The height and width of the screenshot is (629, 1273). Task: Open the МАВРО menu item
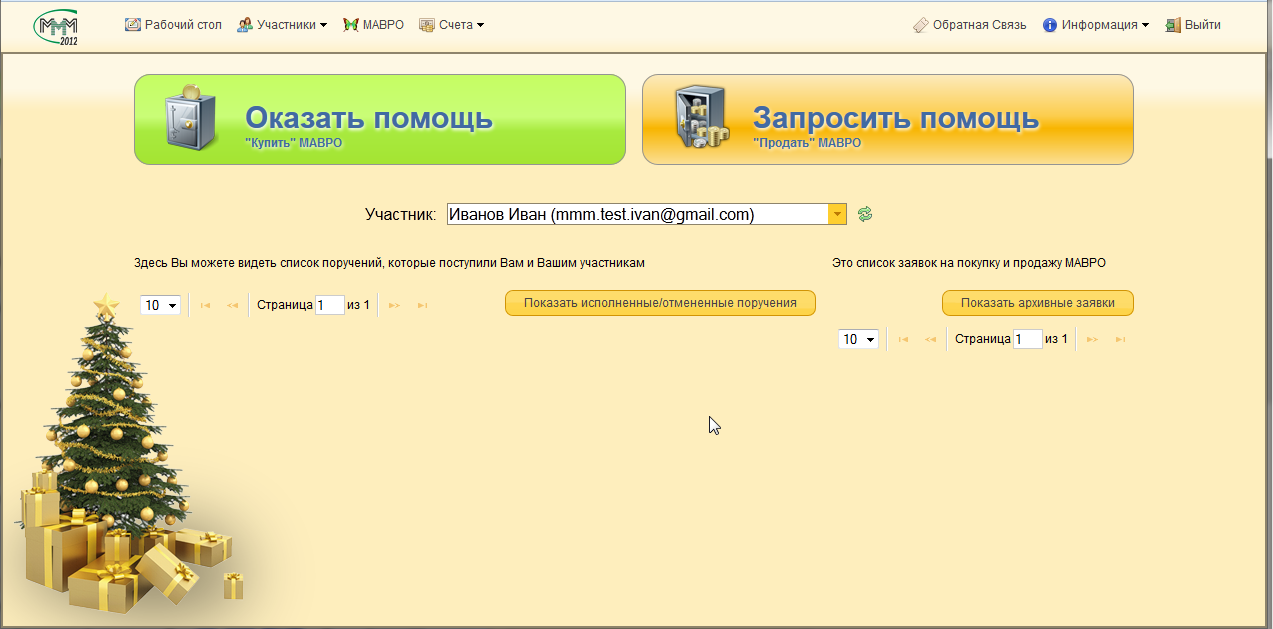pos(373,25)
